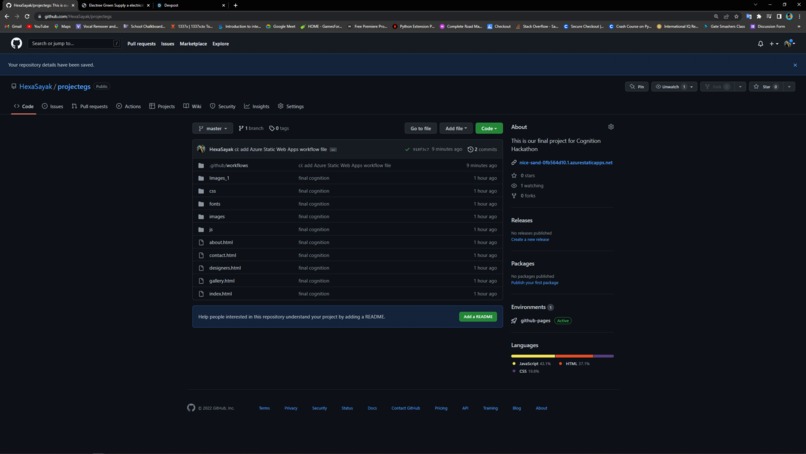806x454 pixels.
Task: Click the Add a README button
Action: pyautogui.click(x=478, y=317)
